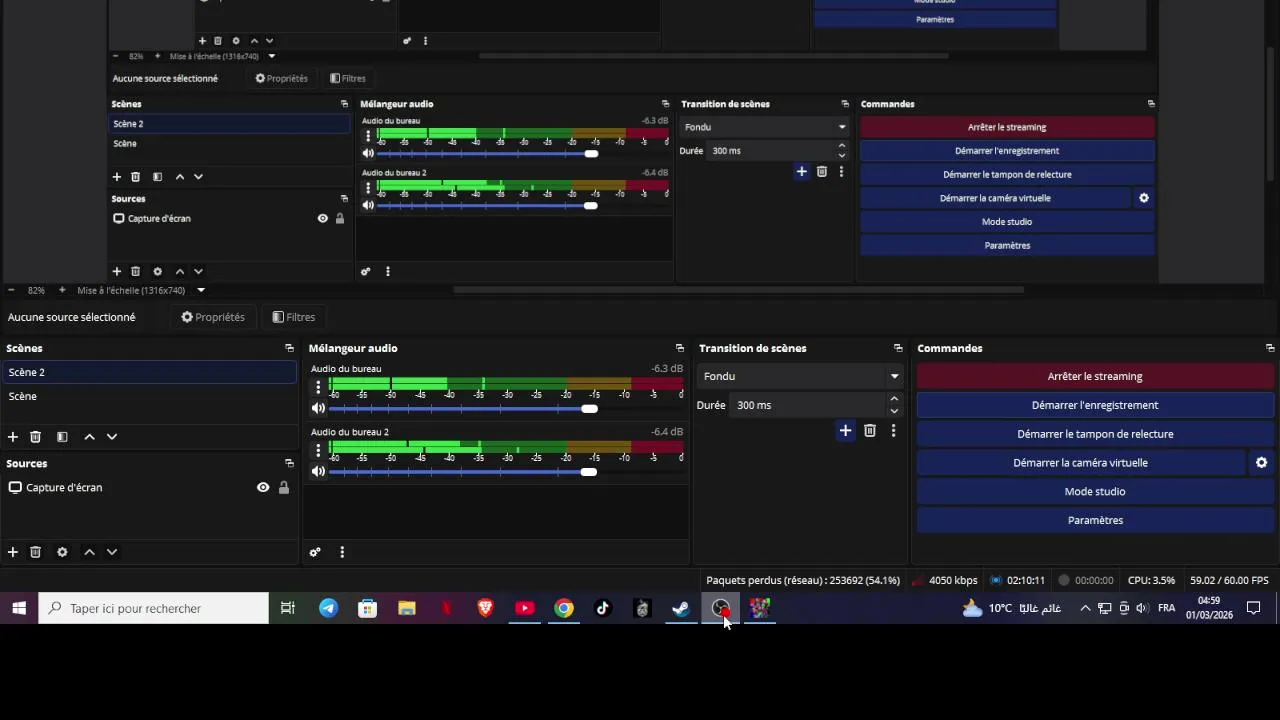The width and height of the screenshot is (1280, 720).
Task: Click the Taper ici pour rechercher search box
Action: click(154, 608)
